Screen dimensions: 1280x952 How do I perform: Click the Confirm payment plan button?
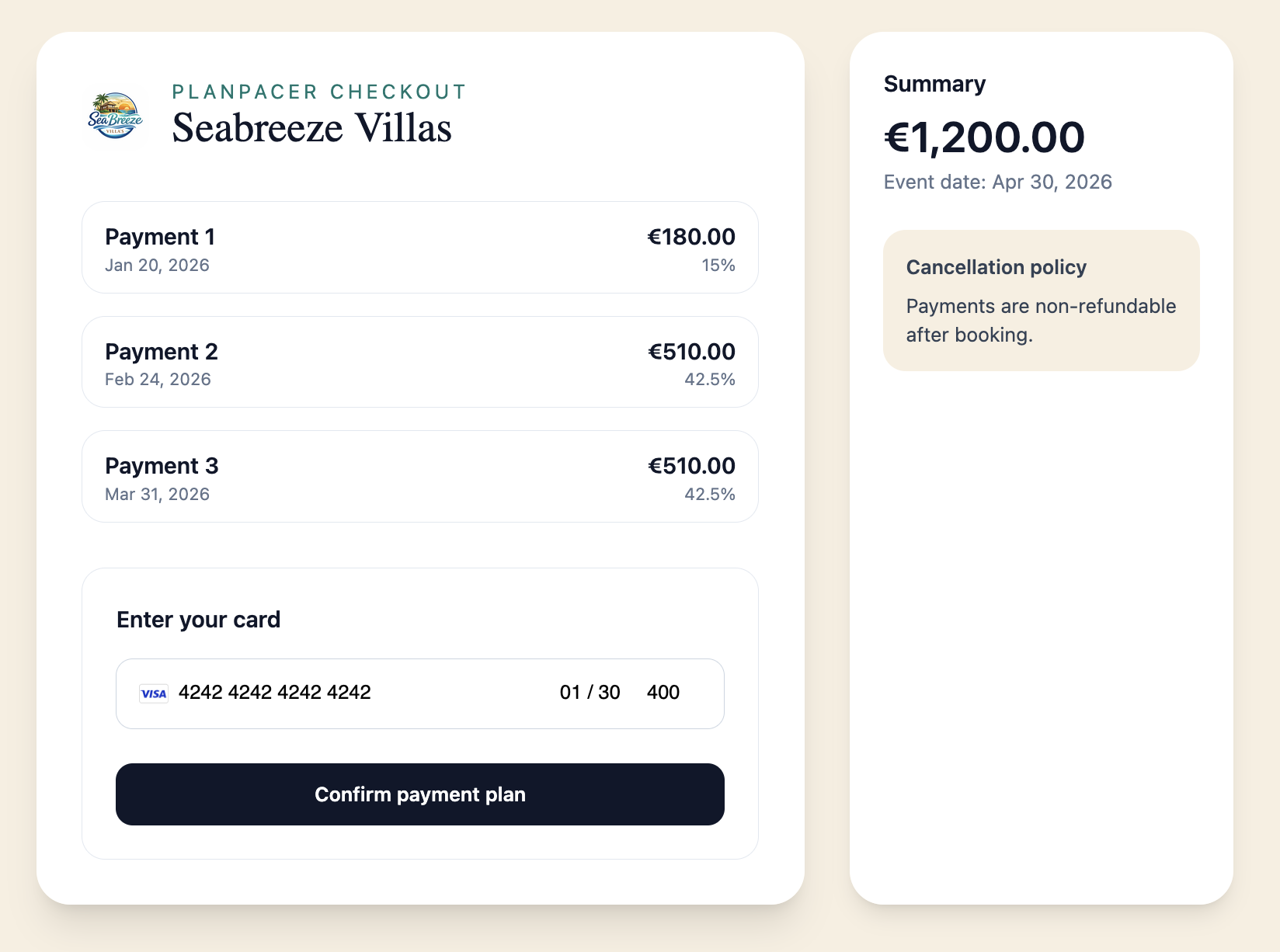tap(419, 794)
